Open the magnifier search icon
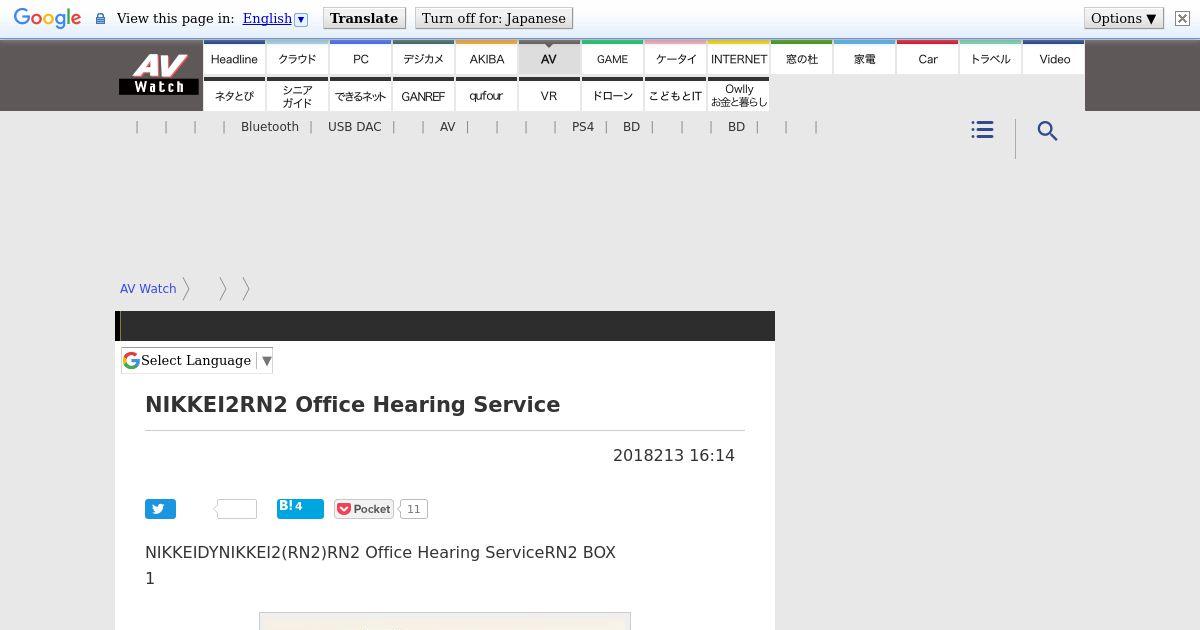This screenshot has height=630, width=1200. (1047, 131)
